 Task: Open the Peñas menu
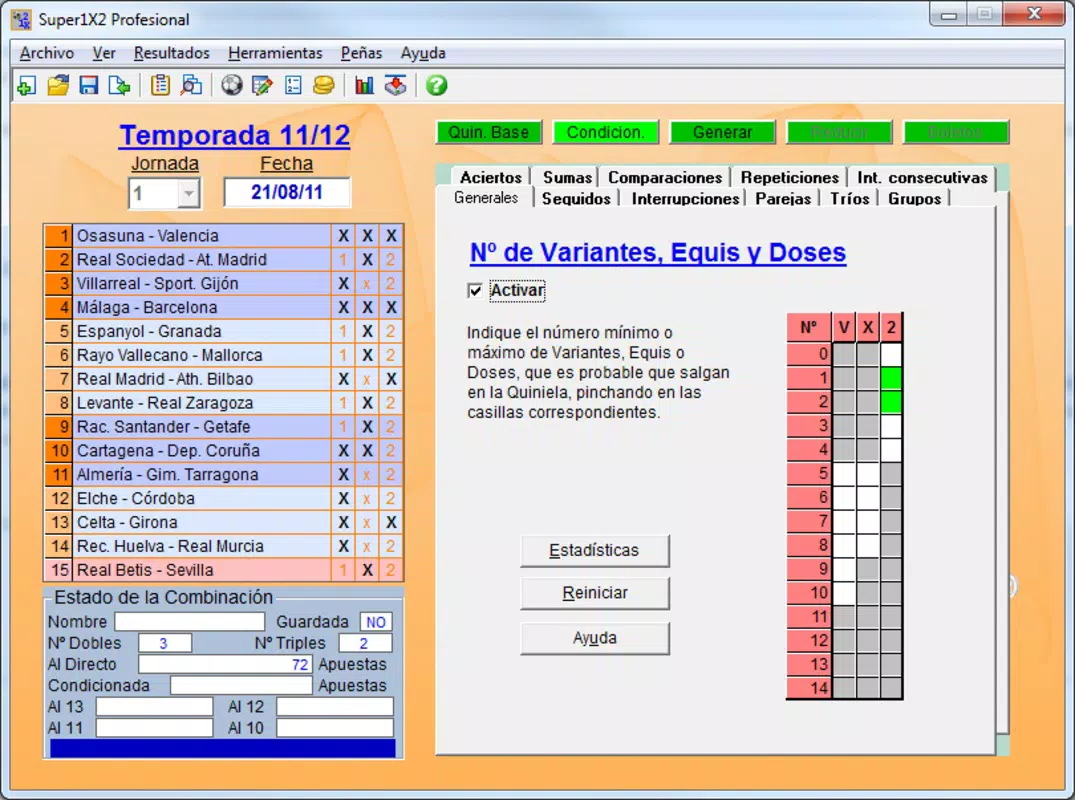(x=361, y=53)
